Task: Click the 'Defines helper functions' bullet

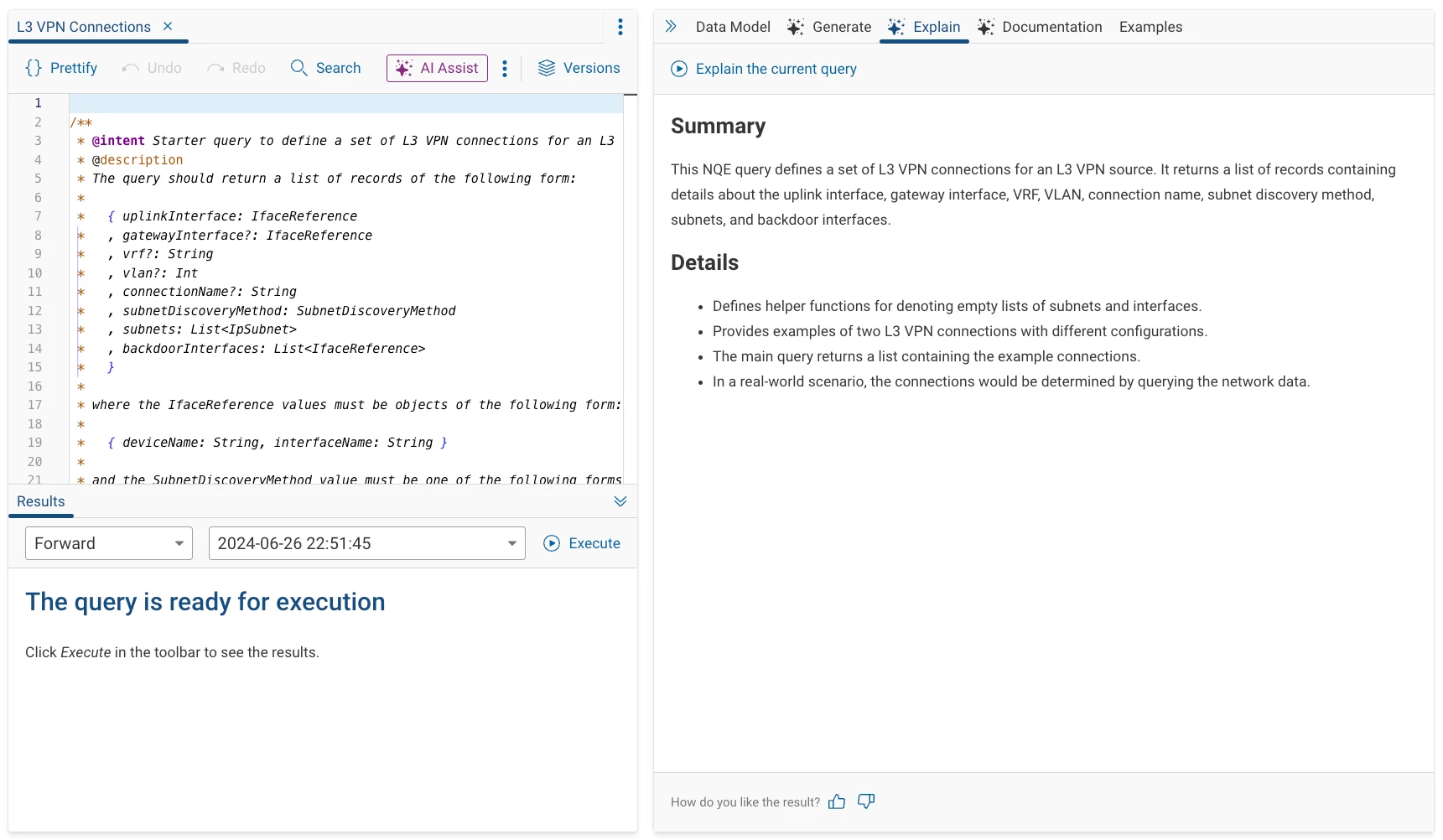Action: pos(957,306)
